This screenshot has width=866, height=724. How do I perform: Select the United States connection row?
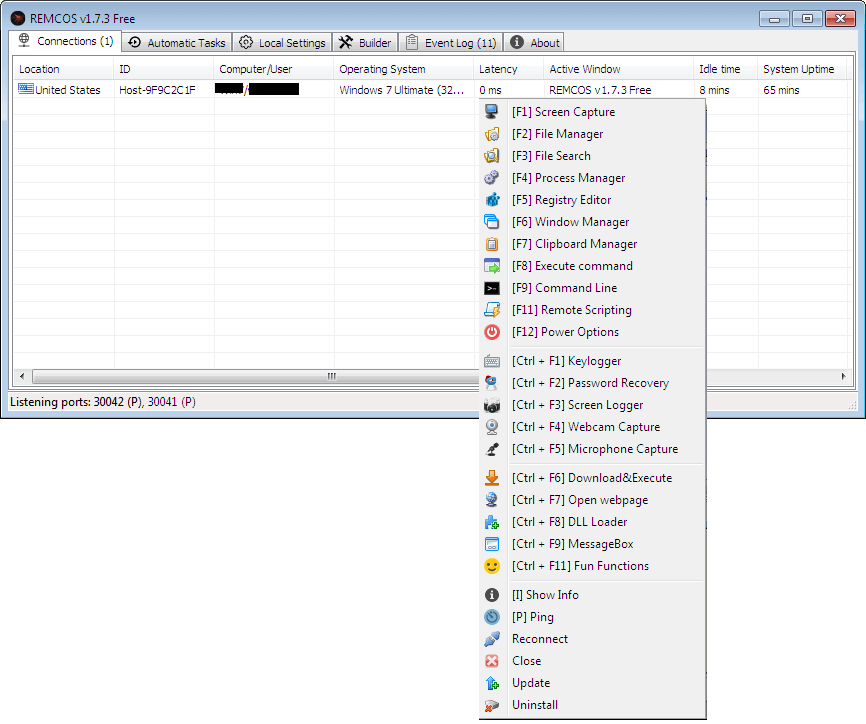coord(431,90)
